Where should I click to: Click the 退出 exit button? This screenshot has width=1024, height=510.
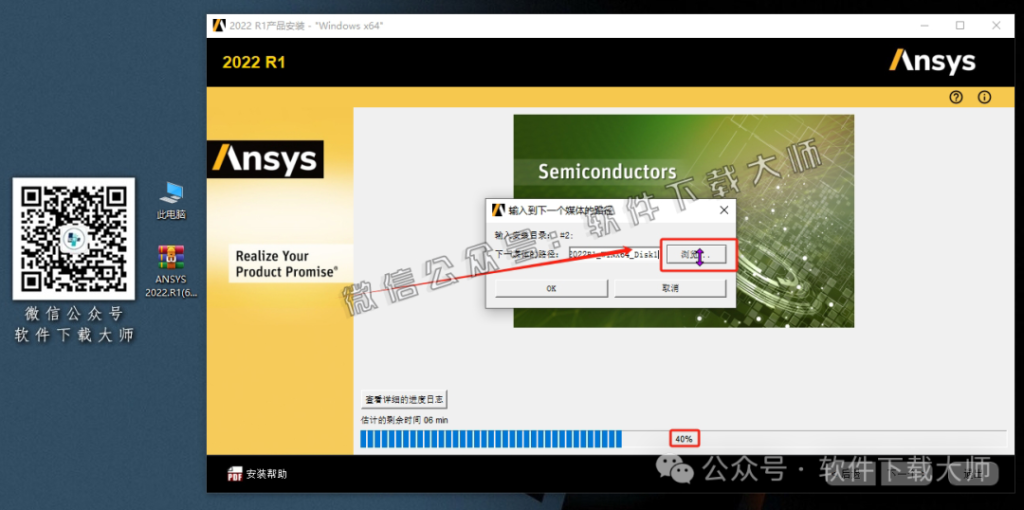974,474
